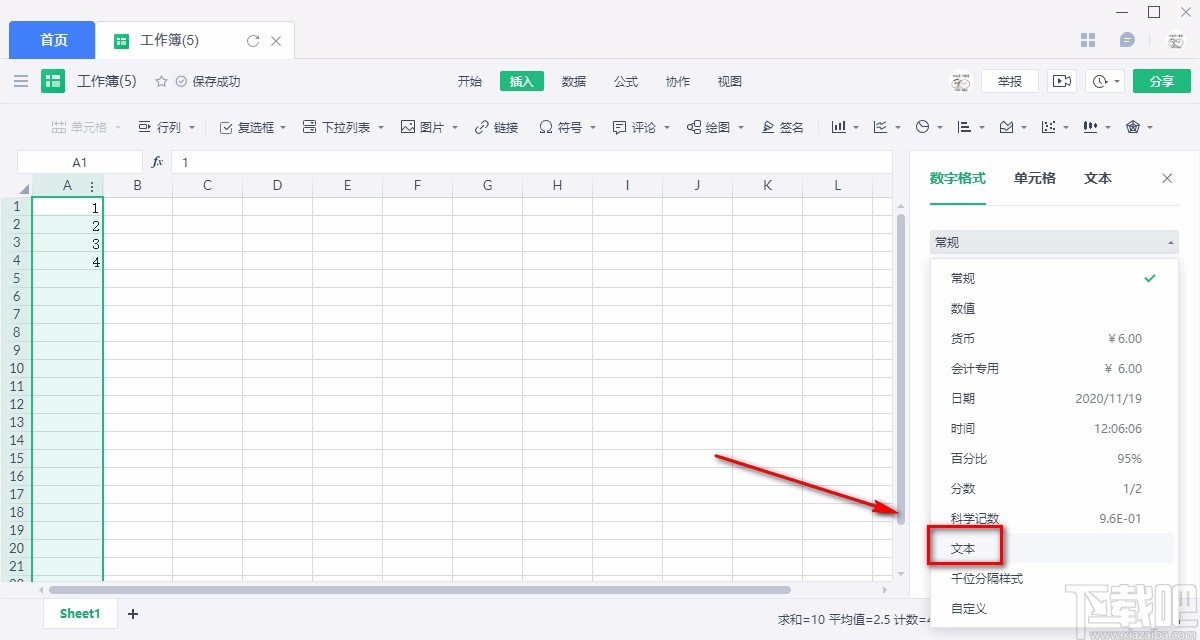Viewport: 1200px width, 640px height.
Task: Choose 百分比 percentage format
Action: click(1052, 458)
